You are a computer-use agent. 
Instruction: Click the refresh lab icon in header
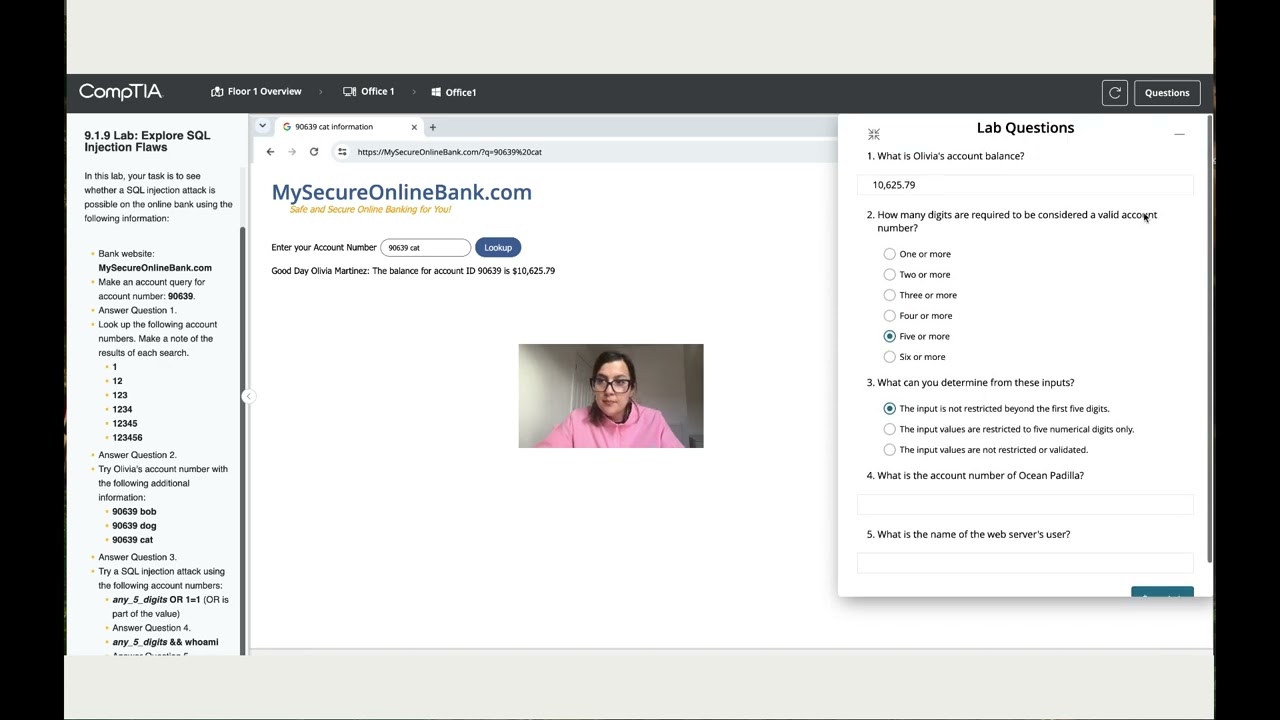[x=1115, y=93]
